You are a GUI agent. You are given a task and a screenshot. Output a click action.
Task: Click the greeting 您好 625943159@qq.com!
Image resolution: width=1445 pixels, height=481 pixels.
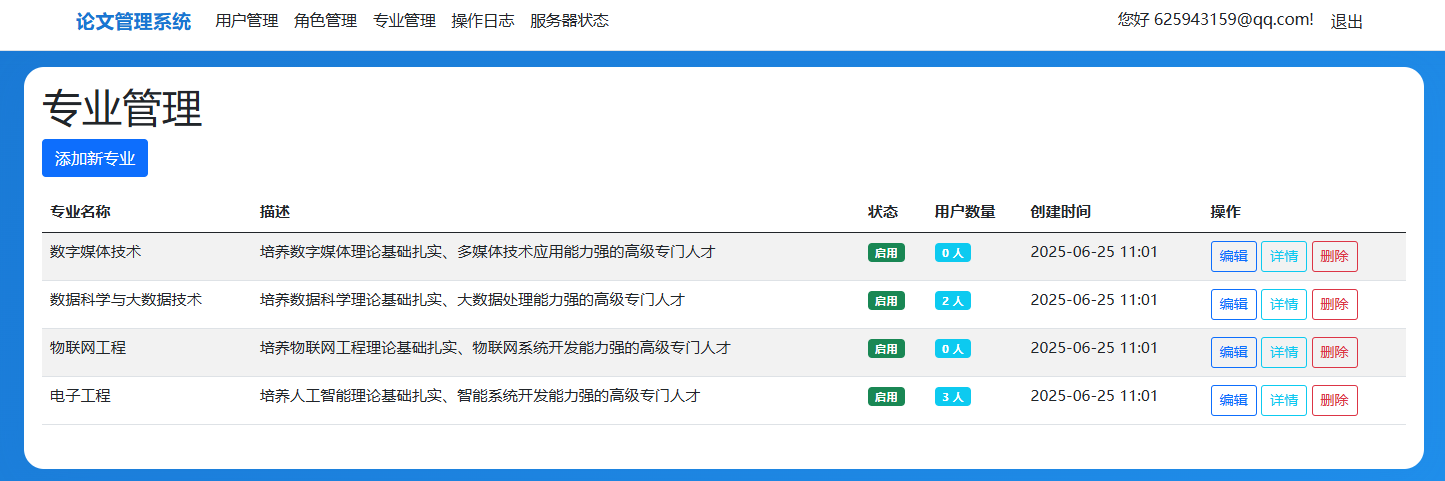(1215, 20)
